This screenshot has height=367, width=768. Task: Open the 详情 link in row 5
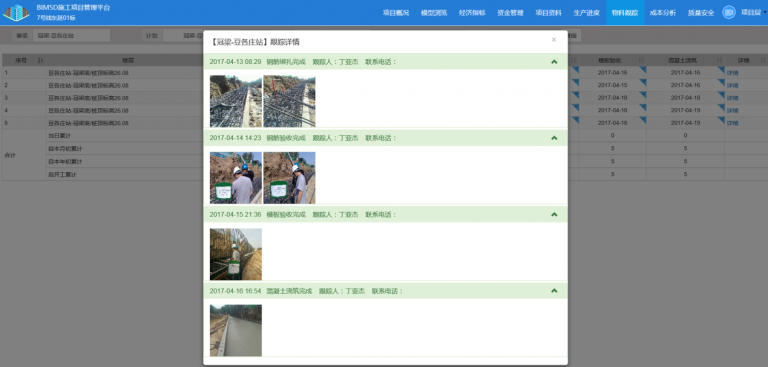[x=732, y=123]
